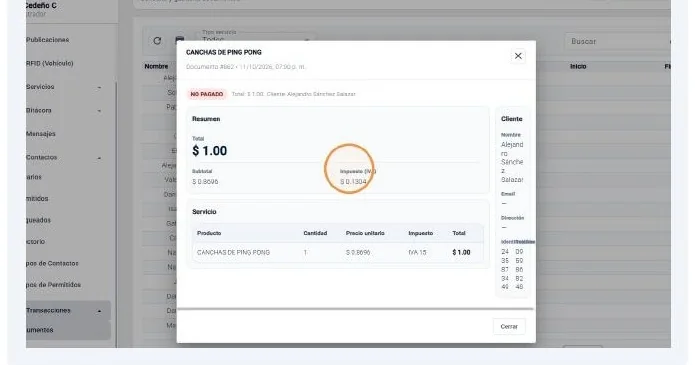695x365 pixels.
Task: Click the Precio unitario column header
Action: (365, 233)
